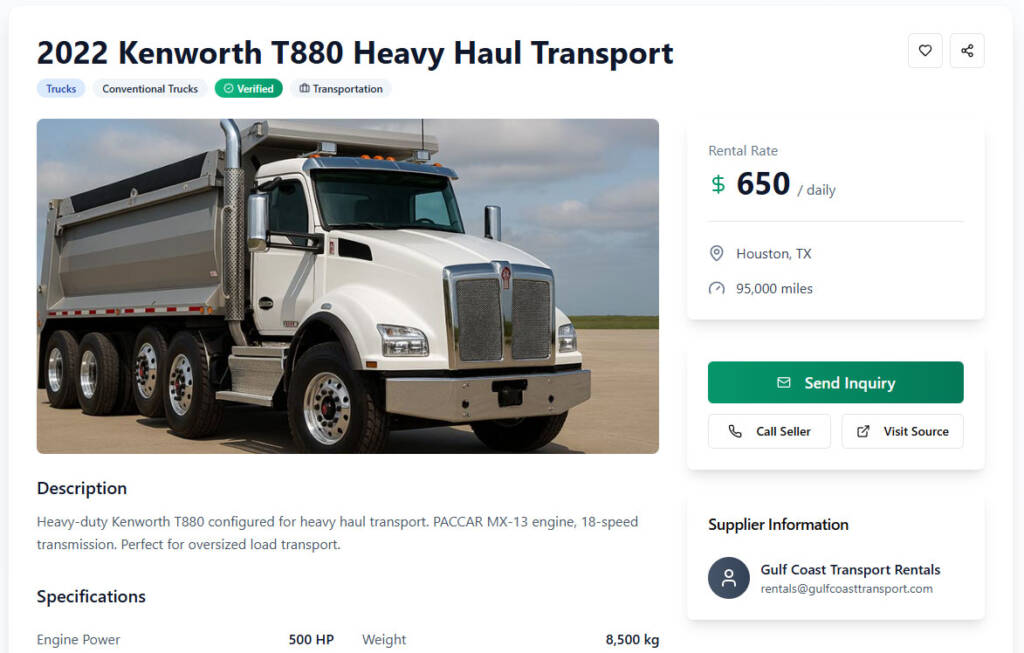Image resolution: width=1024 pixels, height=653 pixels.
Task: Click the external link icon on Visit Source
Action: (x=863, y=431)
